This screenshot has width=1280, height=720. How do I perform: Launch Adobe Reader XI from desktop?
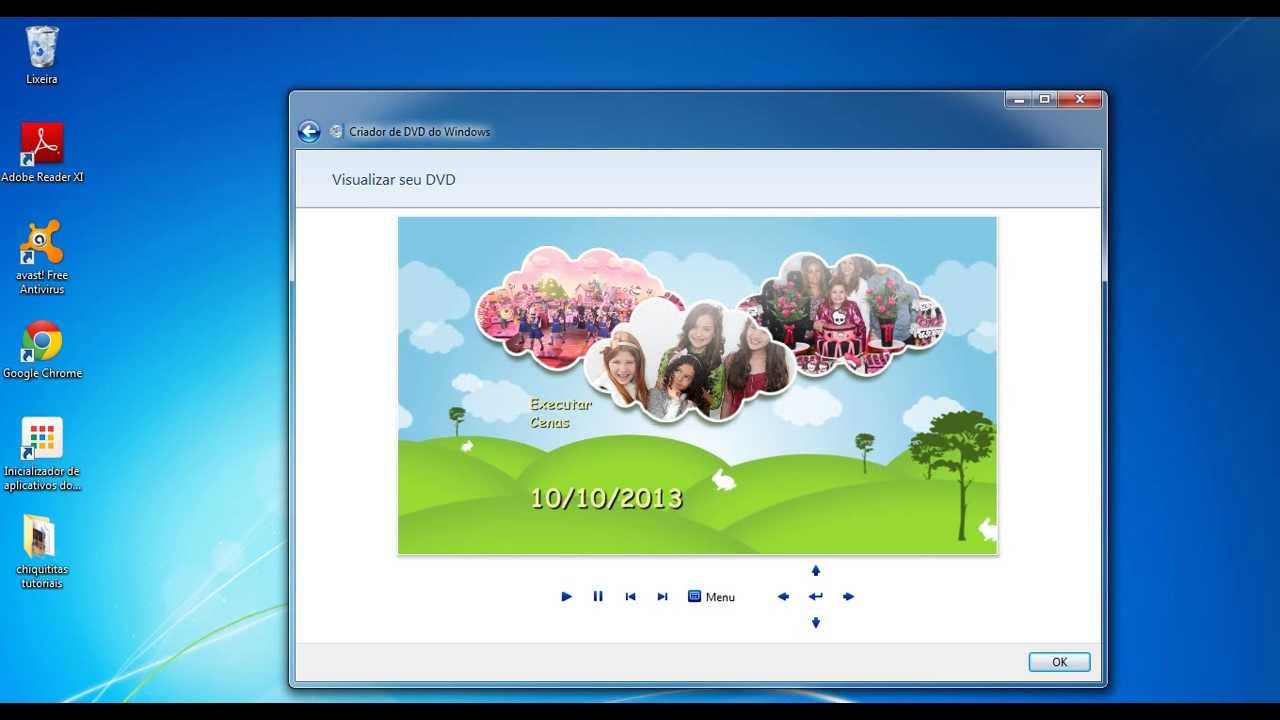pos(42,153)
